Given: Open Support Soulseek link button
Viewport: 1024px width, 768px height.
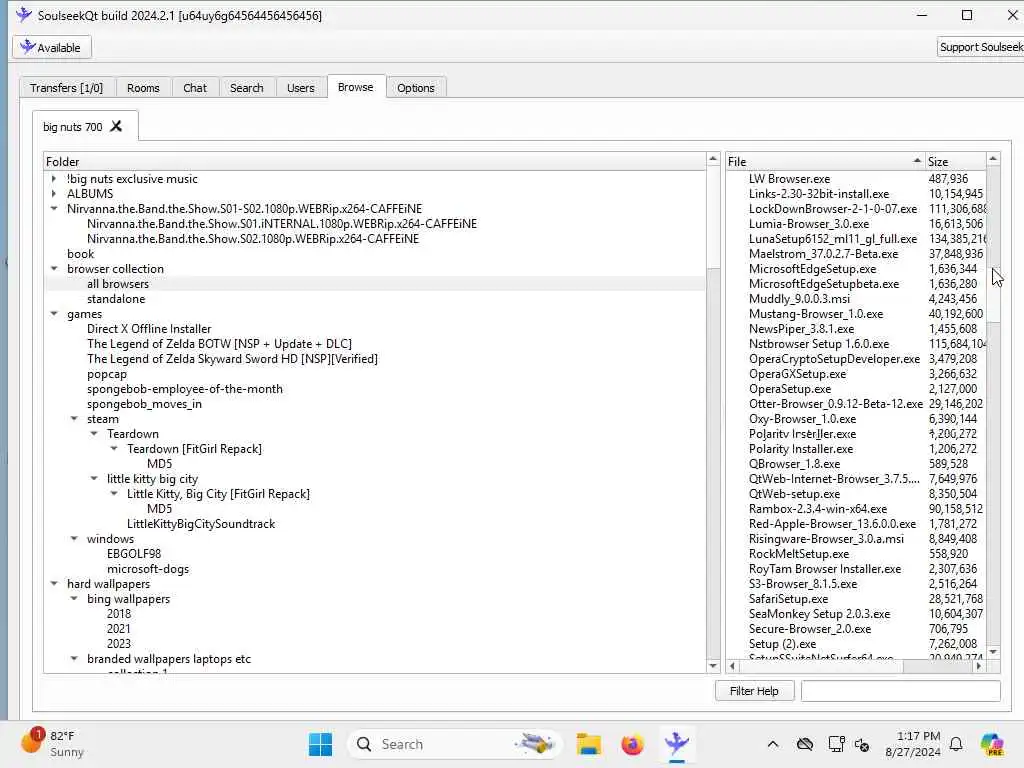Looking at the screenshot, I should point(980,47).
